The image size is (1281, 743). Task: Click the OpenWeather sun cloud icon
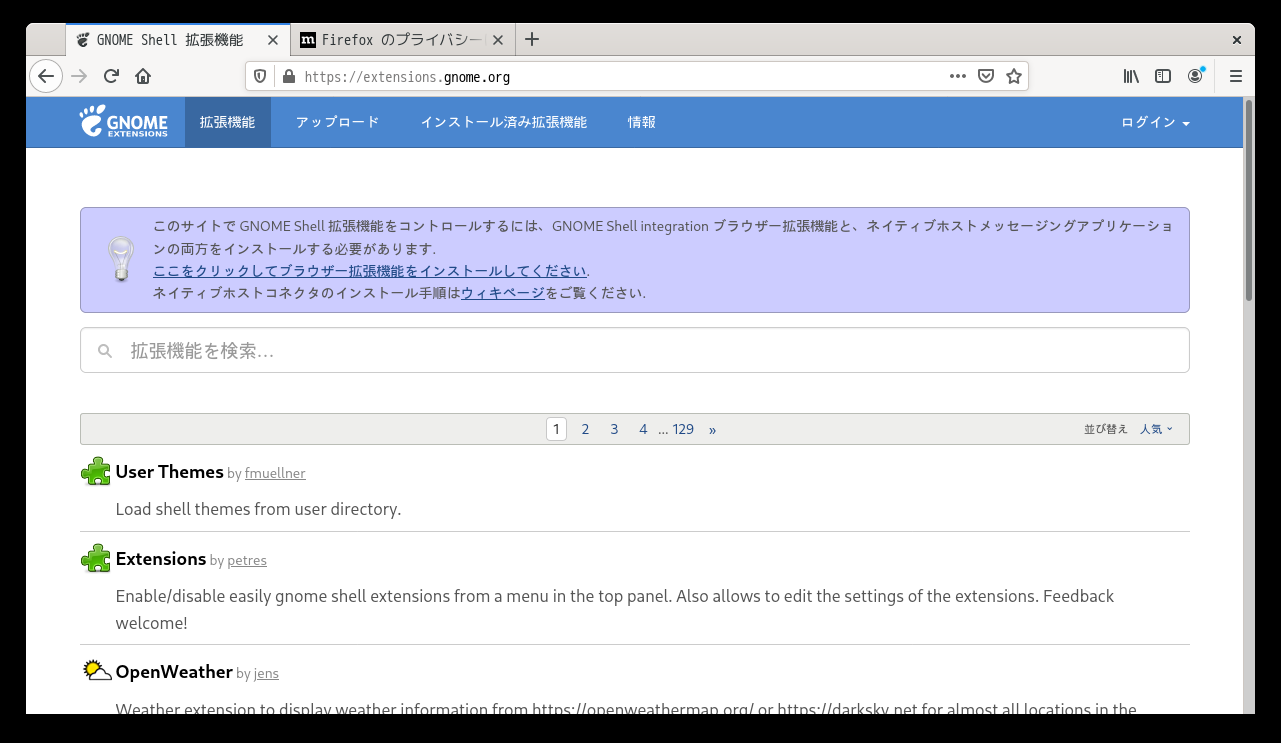pos(96,671)
